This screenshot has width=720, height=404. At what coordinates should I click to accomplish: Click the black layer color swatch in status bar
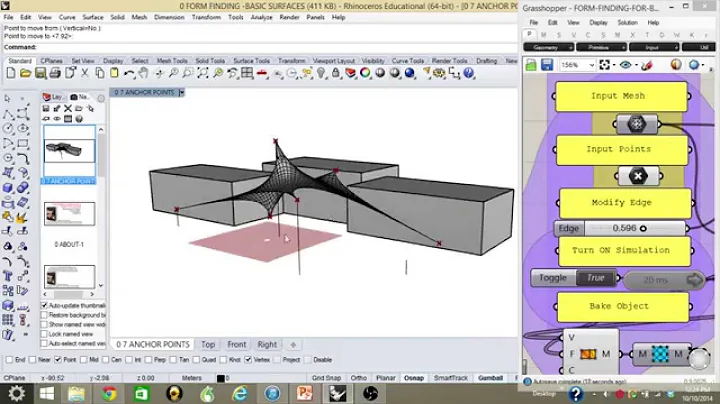tap(220, 378)
